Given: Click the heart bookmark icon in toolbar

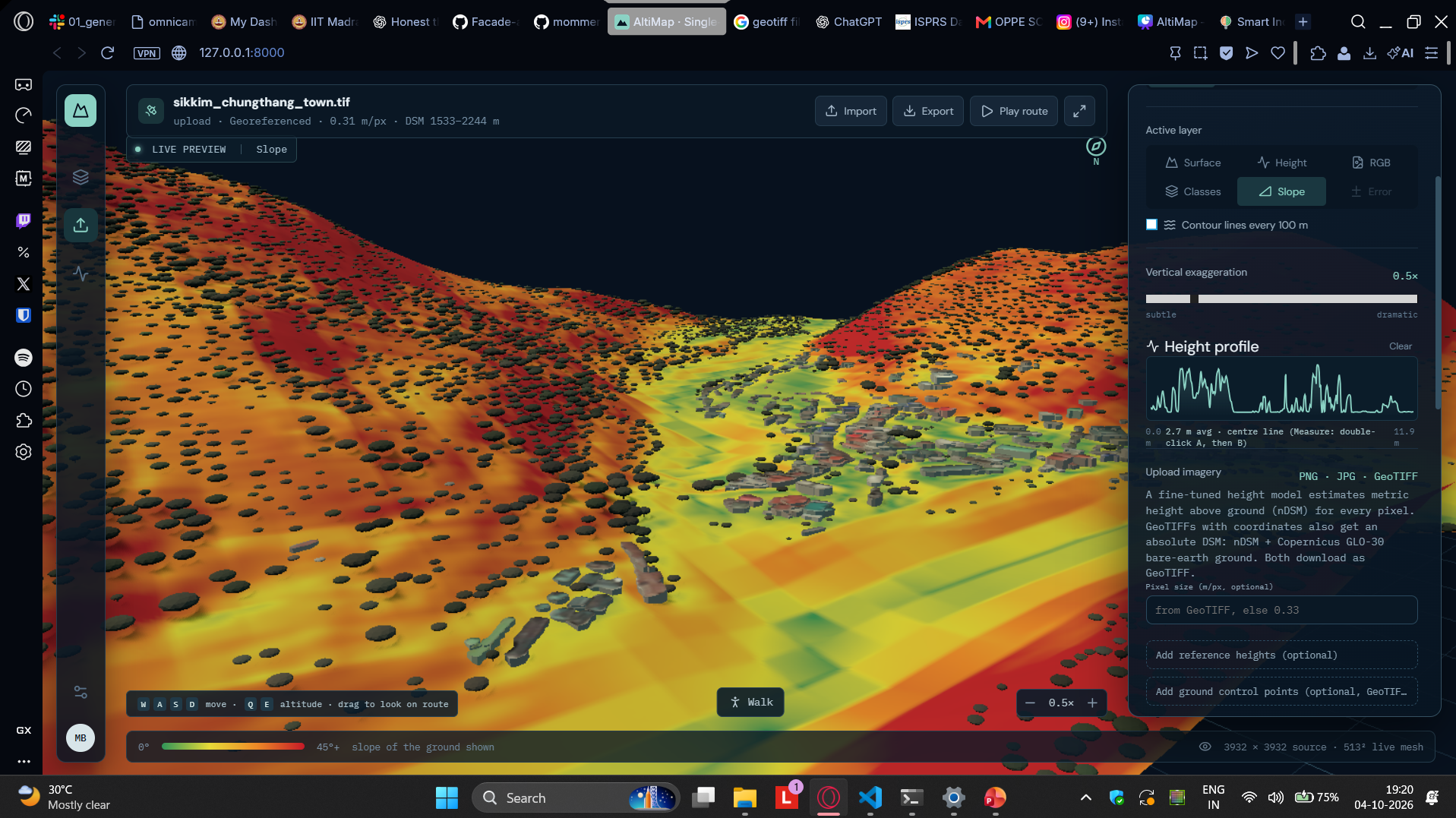Looking at the screenshot, I should coord(1278,52).
